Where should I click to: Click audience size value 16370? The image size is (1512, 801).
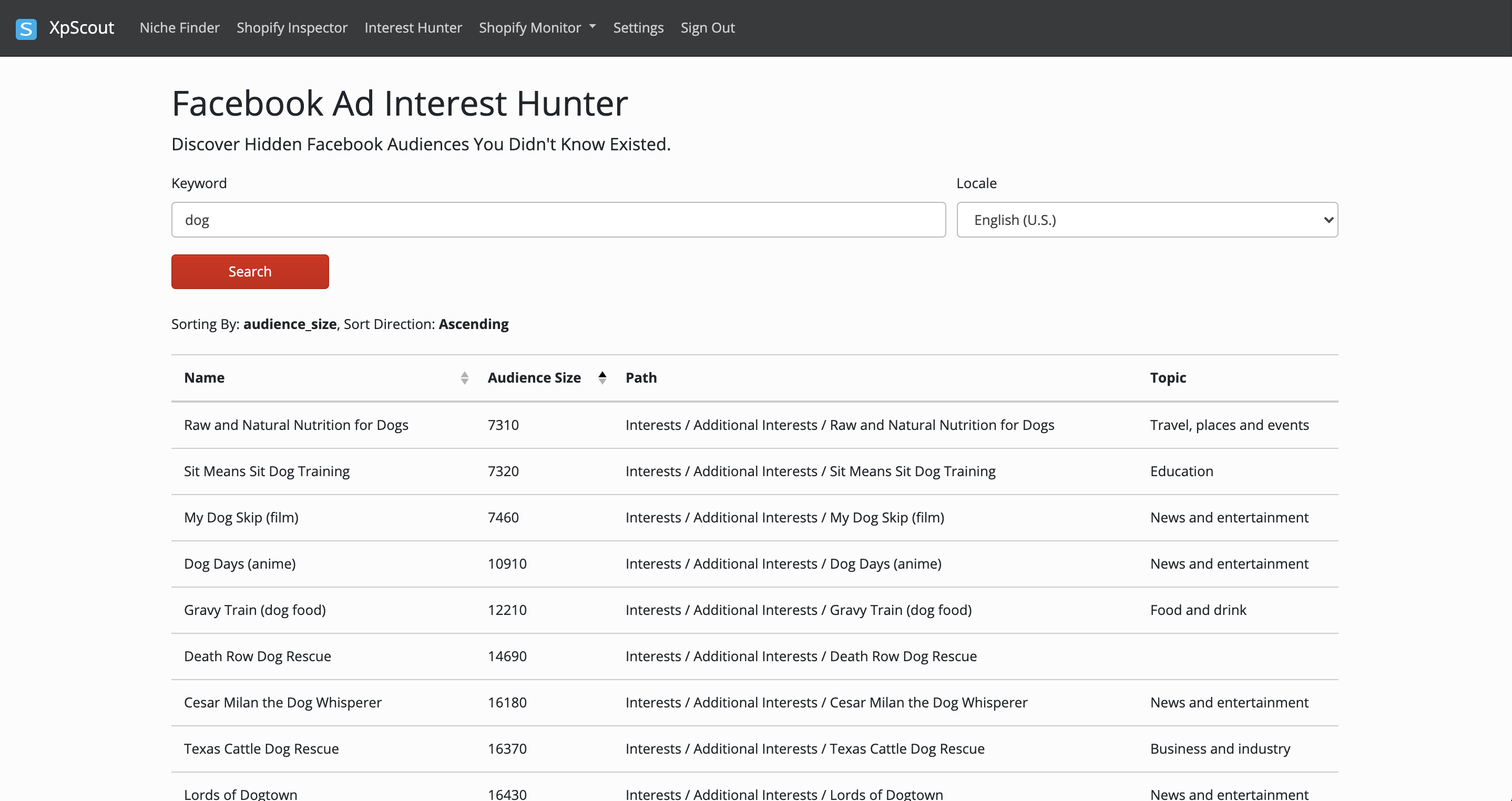[x=507, y=749]
